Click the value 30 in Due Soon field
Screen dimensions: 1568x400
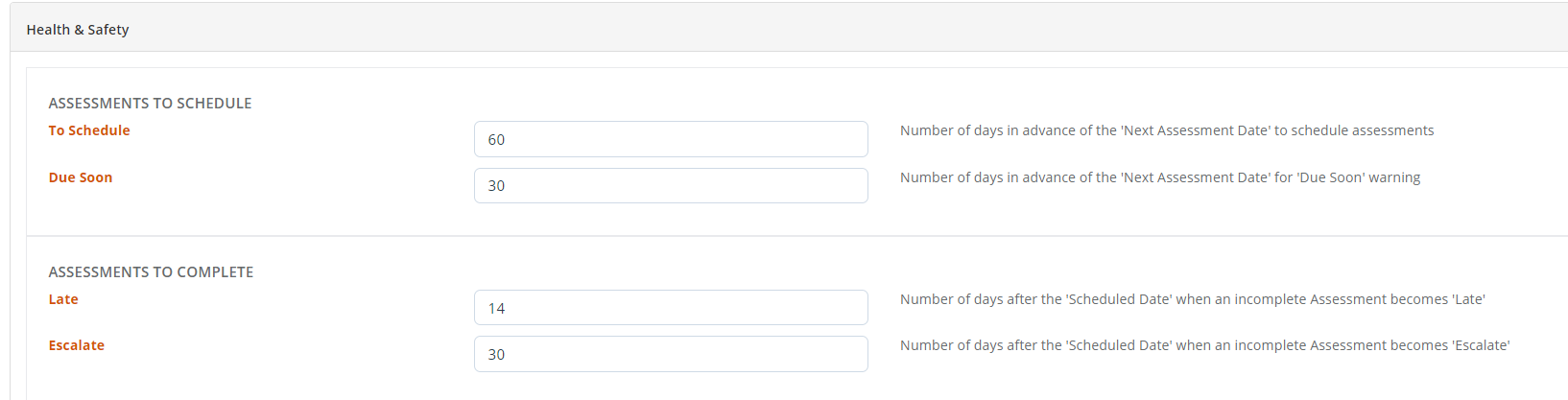tap(496, 186)
